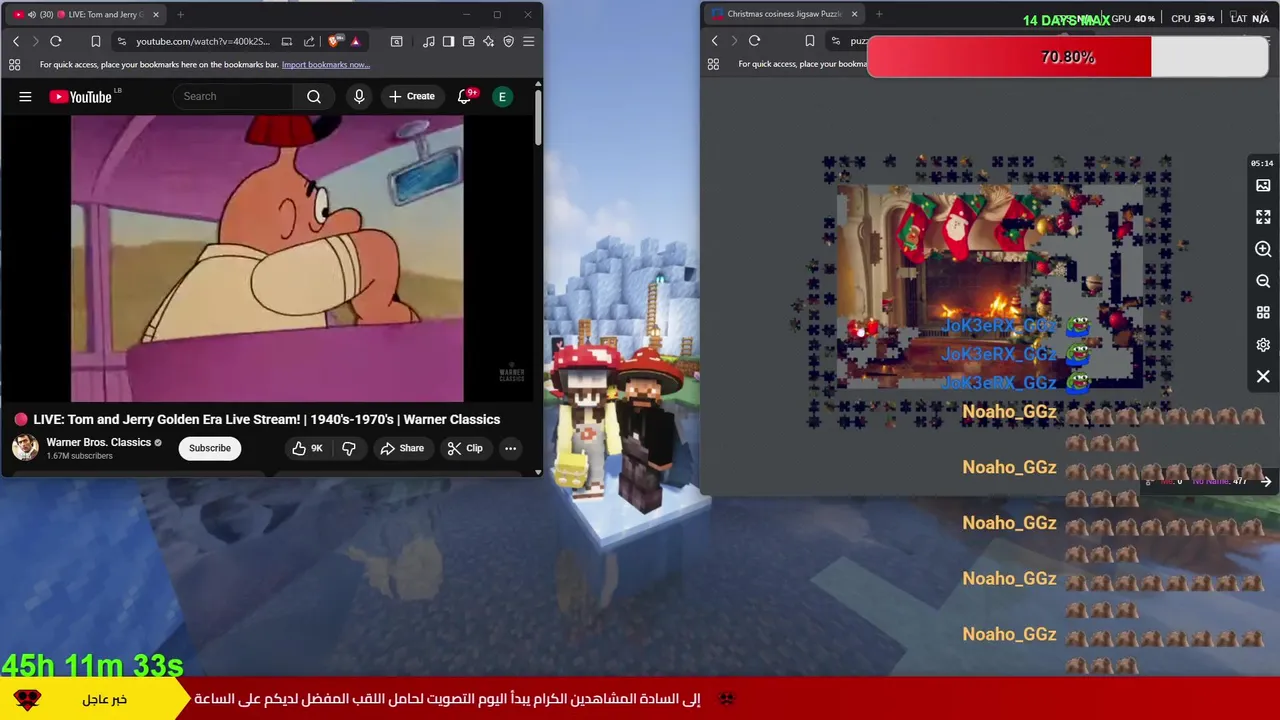Search with your voice microphone icon

point(359,96)
